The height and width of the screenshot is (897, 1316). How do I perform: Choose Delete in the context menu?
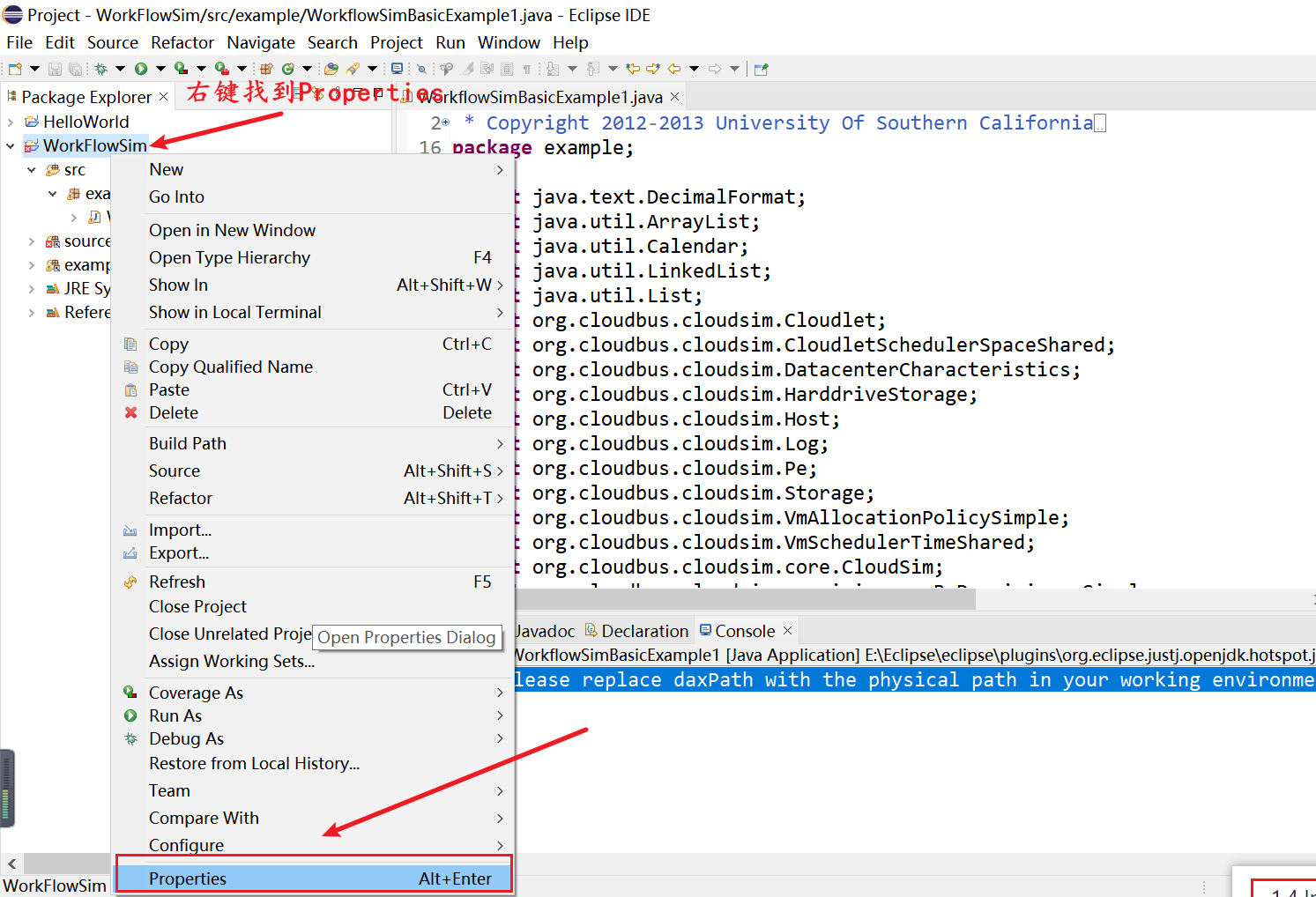click(314, 412)
